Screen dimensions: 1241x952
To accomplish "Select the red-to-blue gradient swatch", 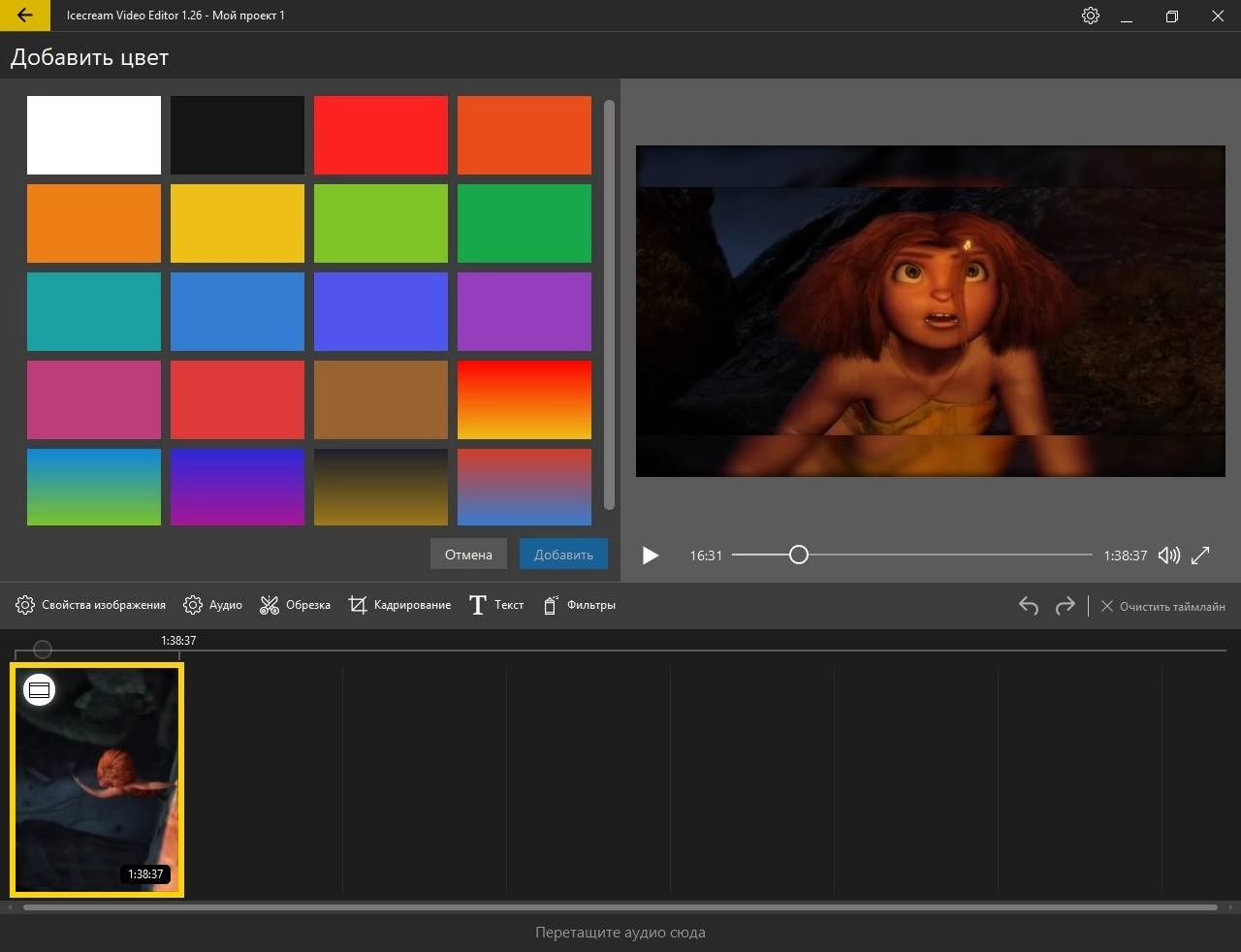I will click(x=525, y=487).
